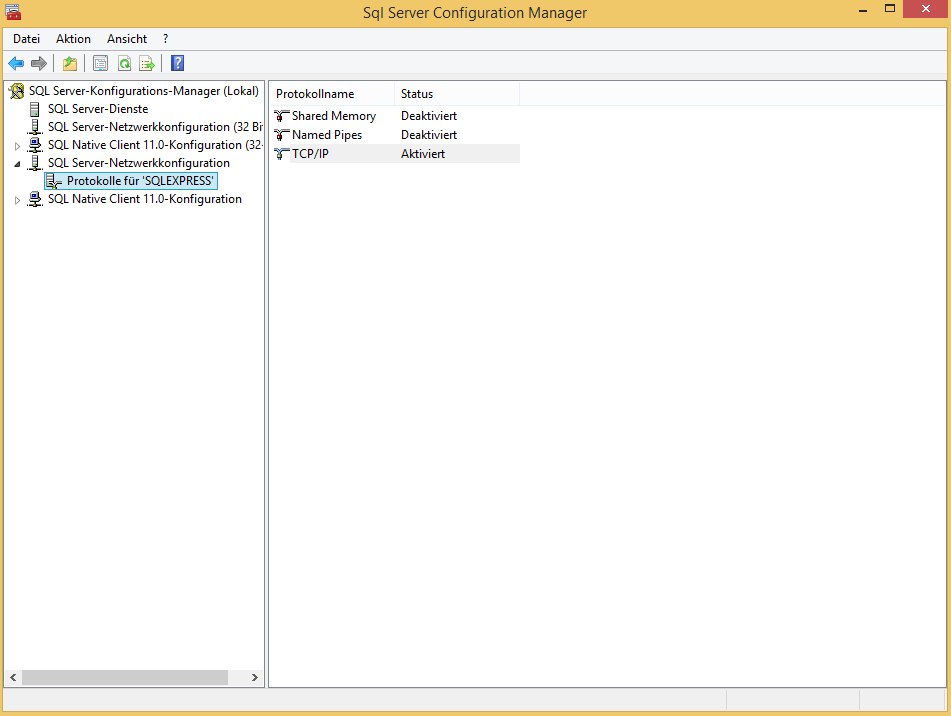Click the Named Pipes protocol icon
The height and width of the screenshot is (716, 951).
[x=281, y=135]
